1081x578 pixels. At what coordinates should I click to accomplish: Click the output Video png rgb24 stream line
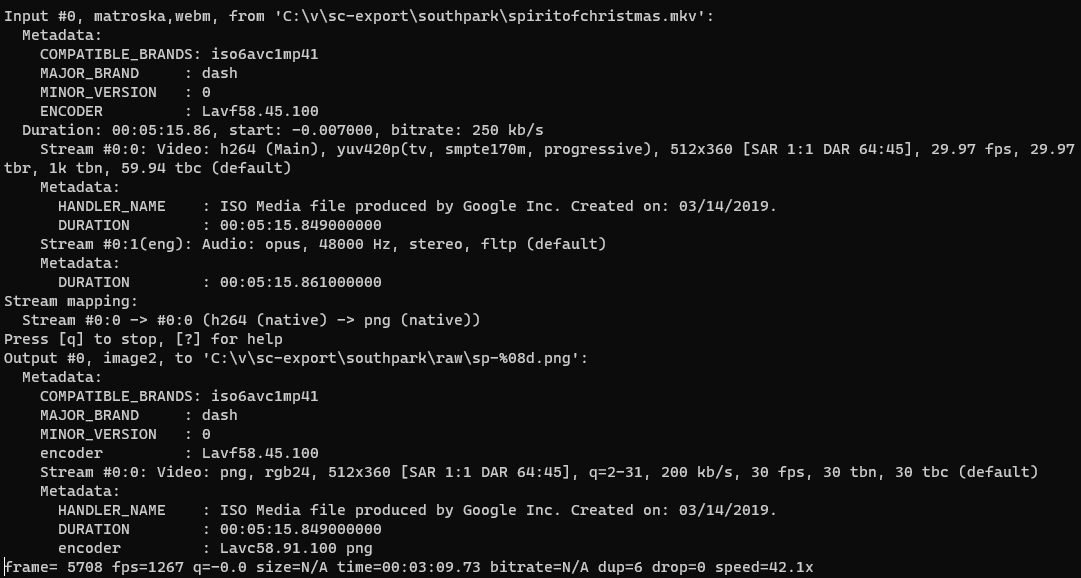coord(538,472)
